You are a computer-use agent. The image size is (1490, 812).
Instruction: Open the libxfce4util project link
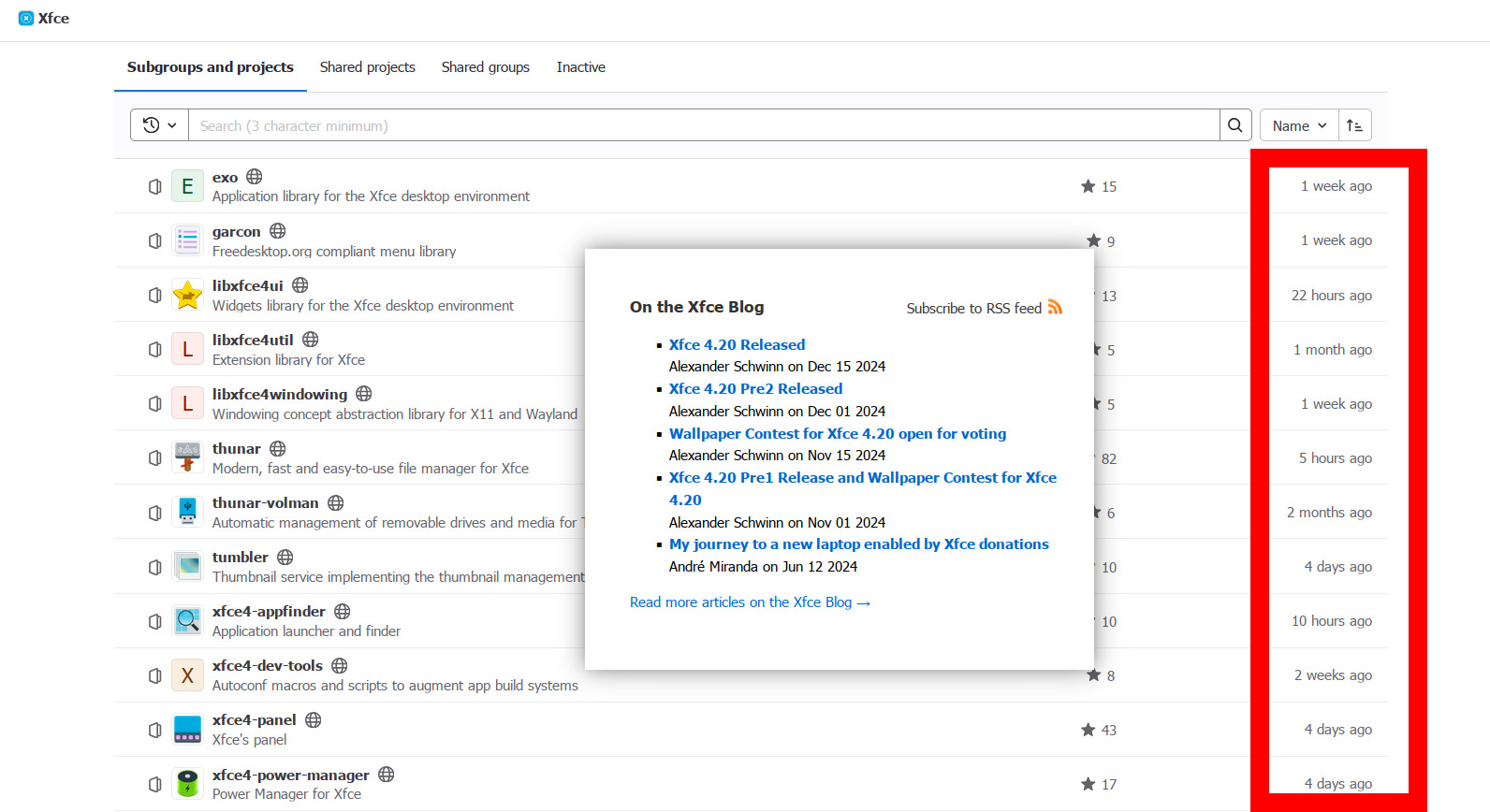coord(253,341)
